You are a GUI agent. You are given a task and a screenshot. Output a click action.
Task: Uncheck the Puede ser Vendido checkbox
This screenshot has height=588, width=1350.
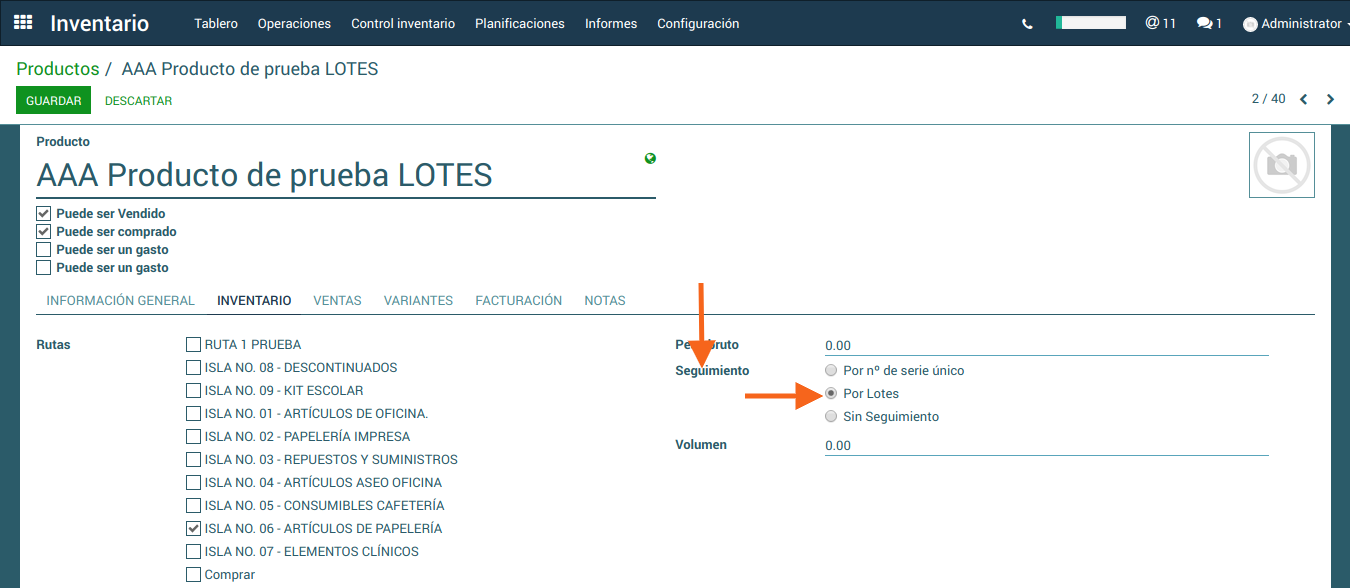point(44,214)
